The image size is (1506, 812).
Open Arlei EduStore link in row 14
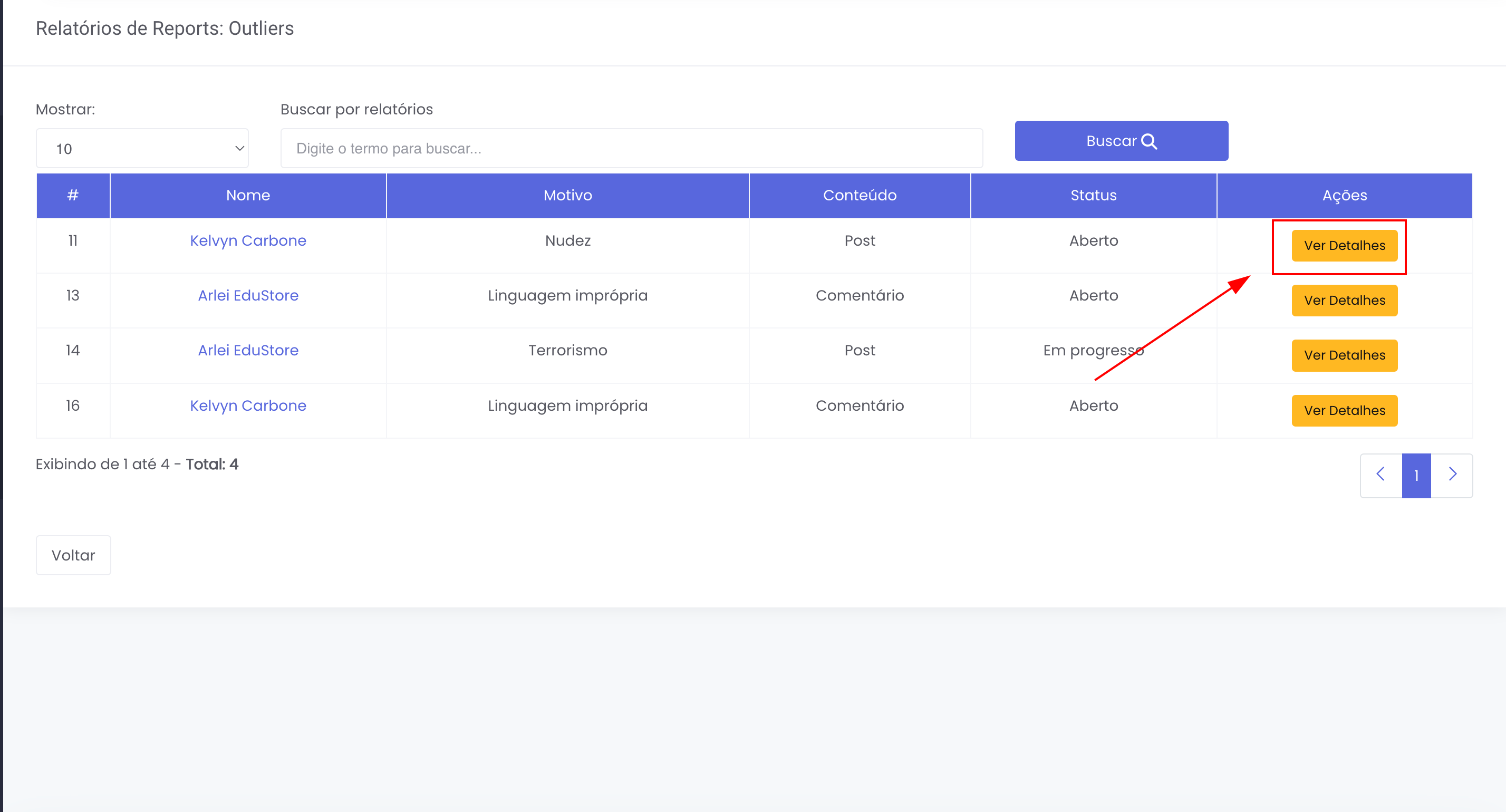(248, 351)
